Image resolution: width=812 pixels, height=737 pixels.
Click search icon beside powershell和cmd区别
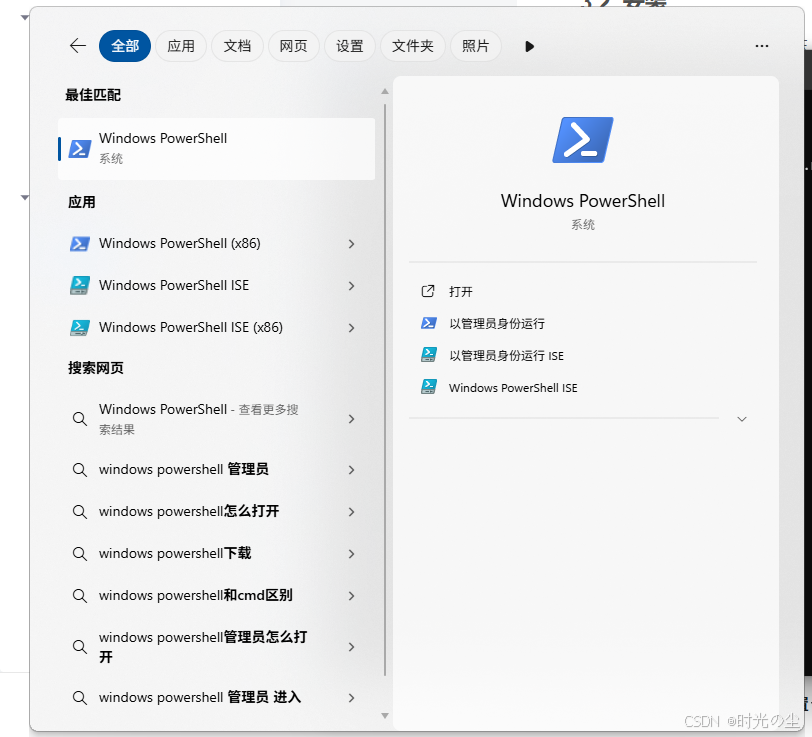pos(80,596)
